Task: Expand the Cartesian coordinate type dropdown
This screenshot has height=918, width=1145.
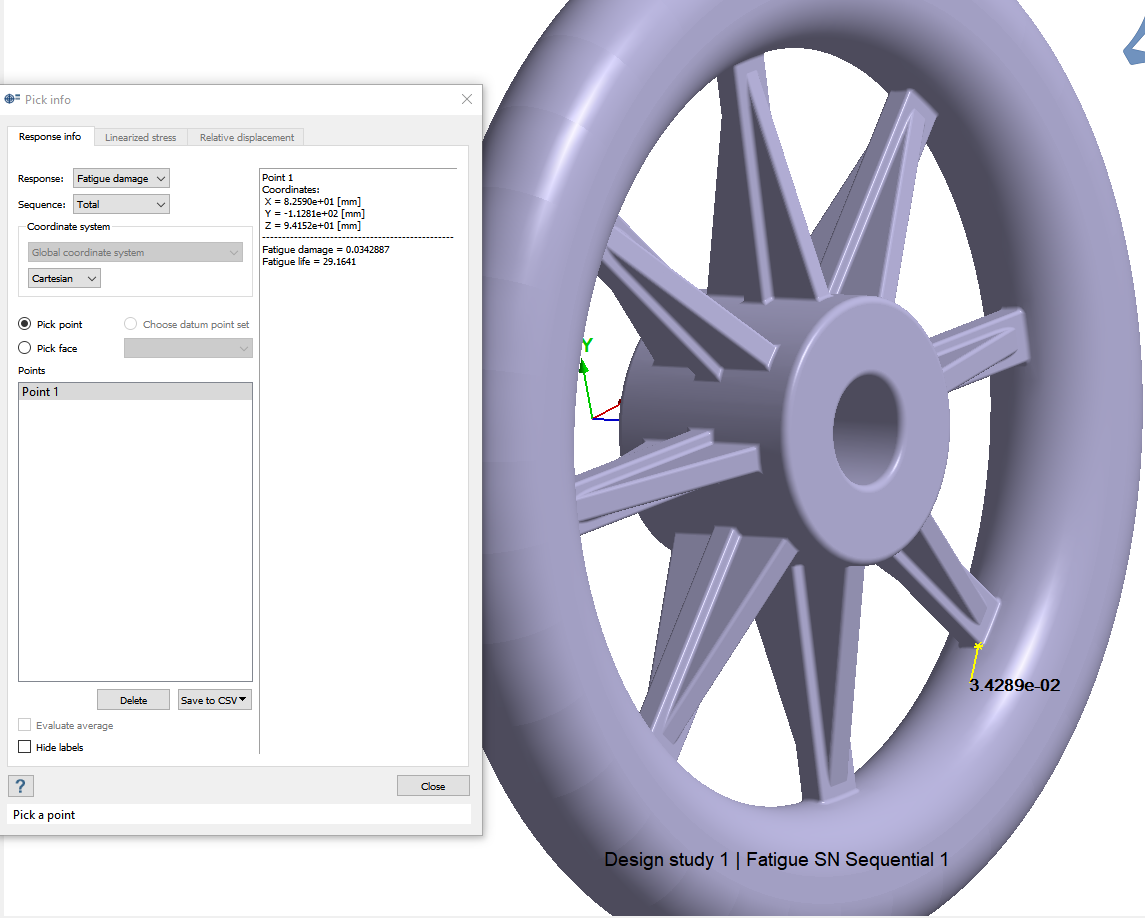Action: click(x=64, y=278)
